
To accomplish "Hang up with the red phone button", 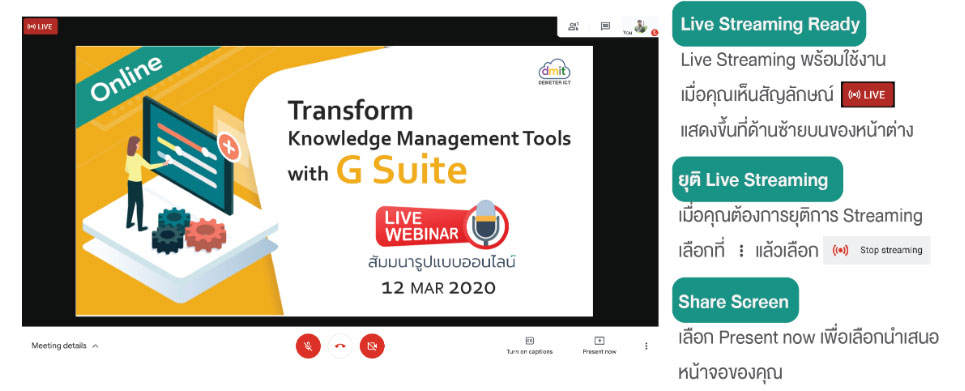I will click(340, 346).
